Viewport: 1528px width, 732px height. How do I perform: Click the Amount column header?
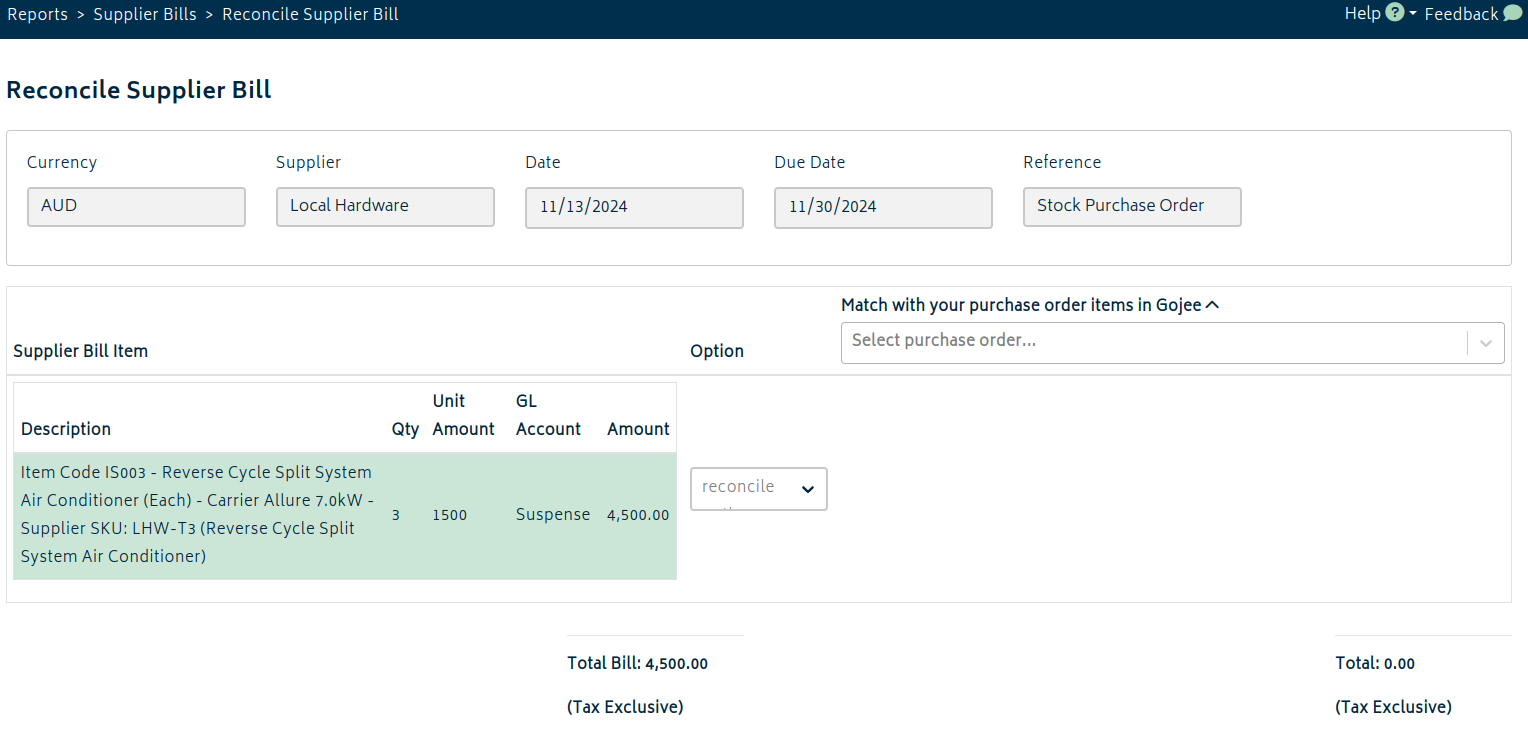coord(638,429)
